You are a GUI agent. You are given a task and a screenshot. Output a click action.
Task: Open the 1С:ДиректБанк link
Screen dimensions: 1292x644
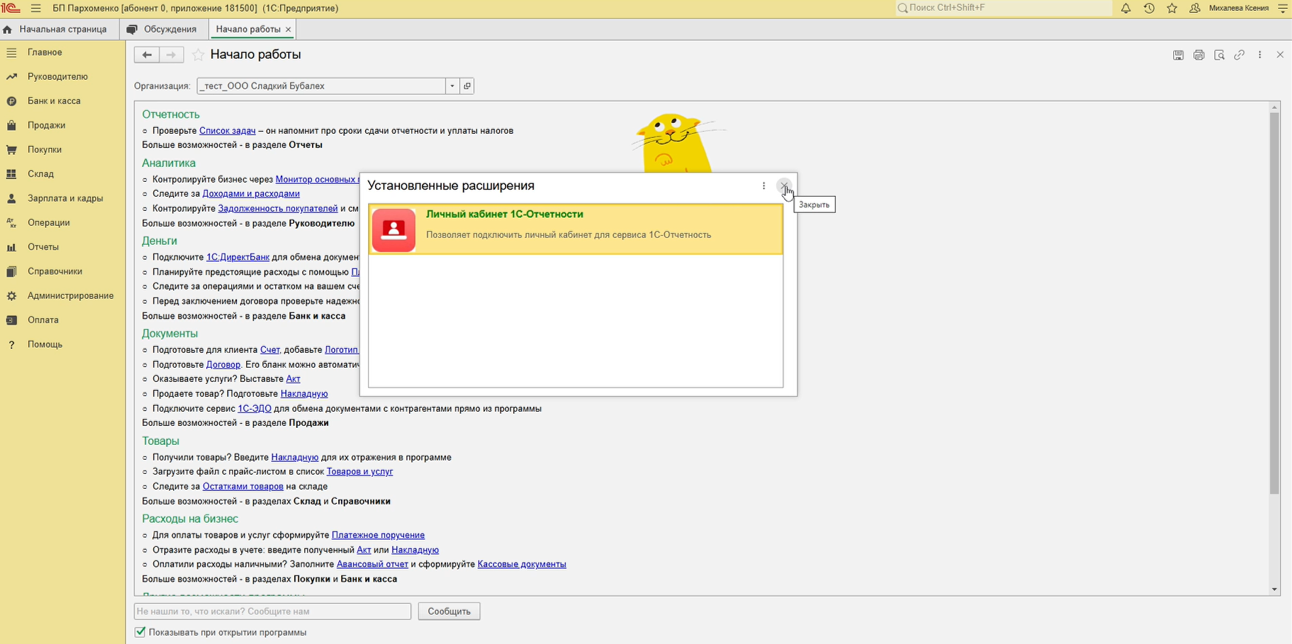click(x=238, y=257)
